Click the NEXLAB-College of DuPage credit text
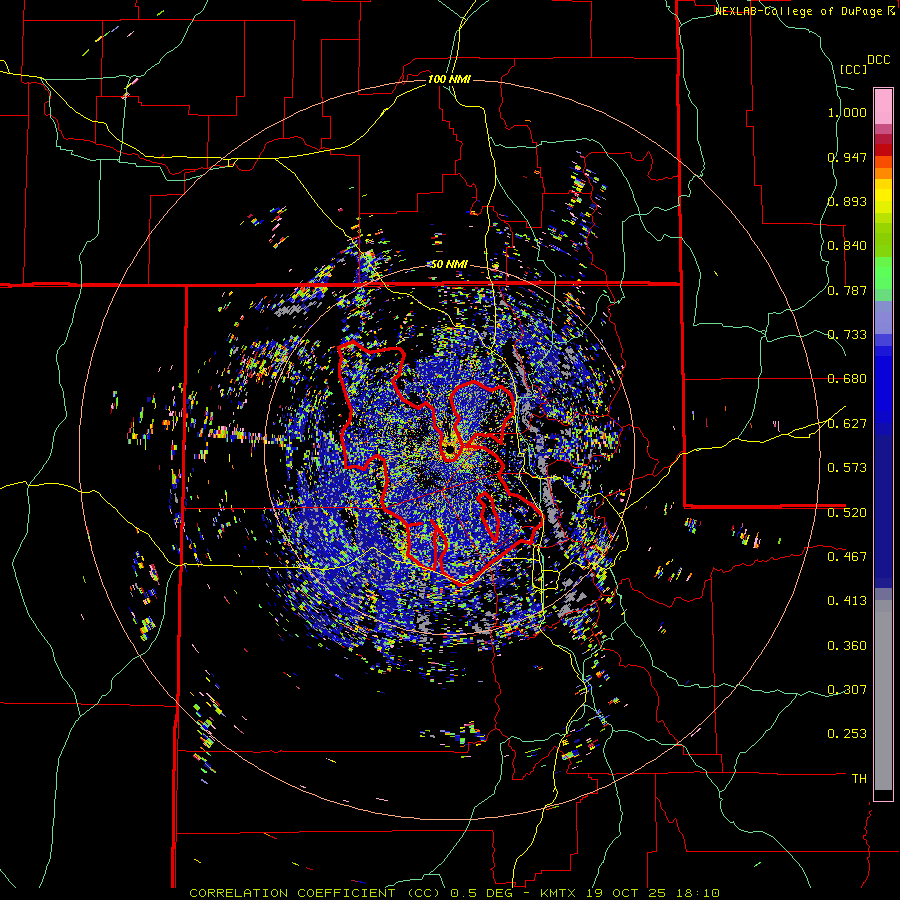Image resolution: width=900 pixels, height=900 pixels. 798,11
